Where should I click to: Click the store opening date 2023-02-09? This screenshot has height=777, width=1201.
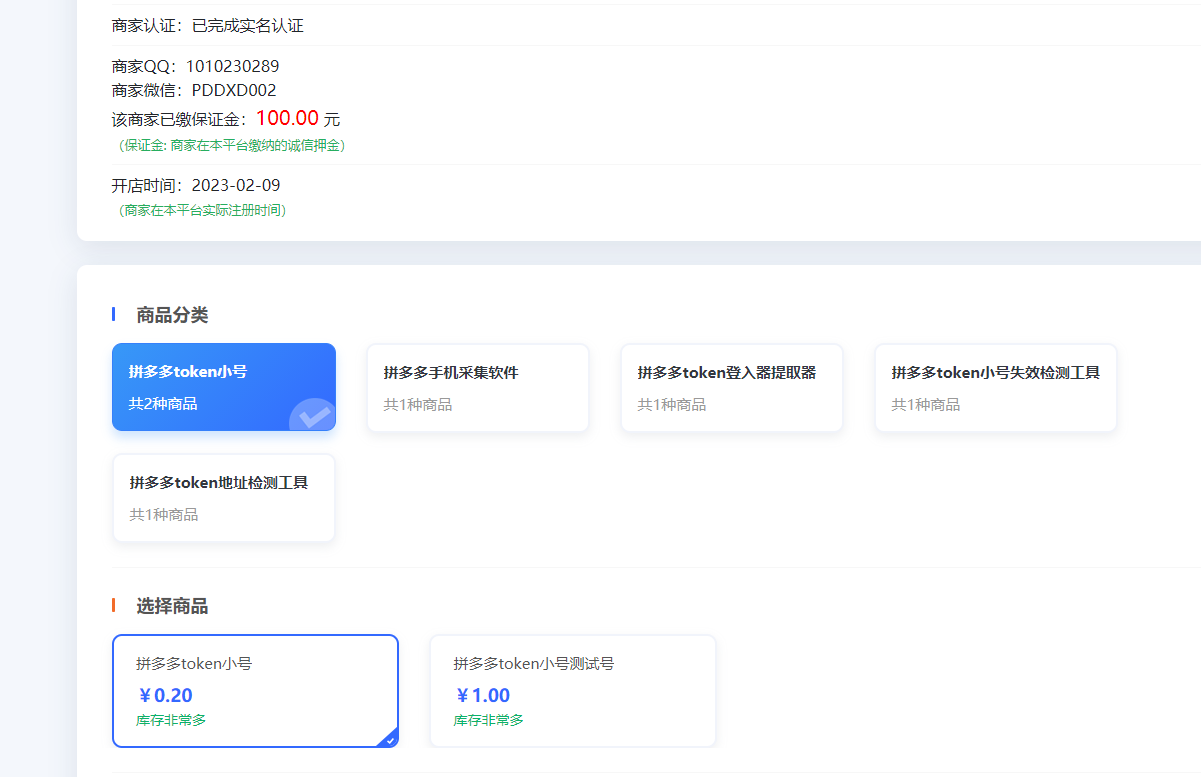click(236, 186)
